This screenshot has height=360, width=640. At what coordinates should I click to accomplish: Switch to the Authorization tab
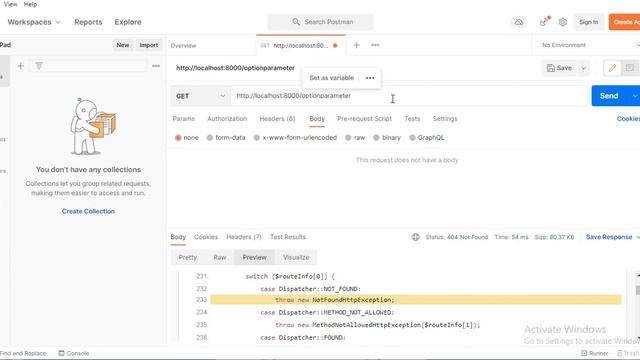point(227,119)
